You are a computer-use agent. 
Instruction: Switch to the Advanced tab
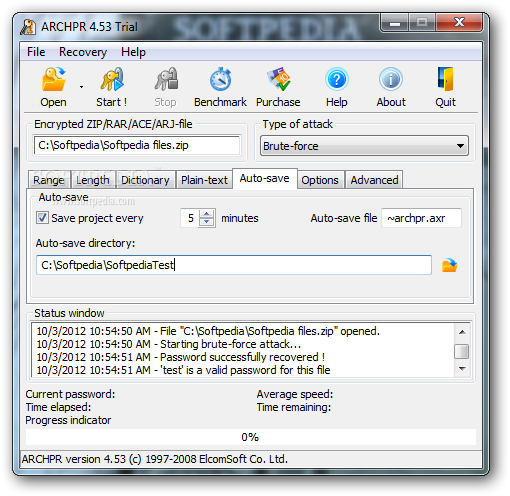(x=374, y=180)
